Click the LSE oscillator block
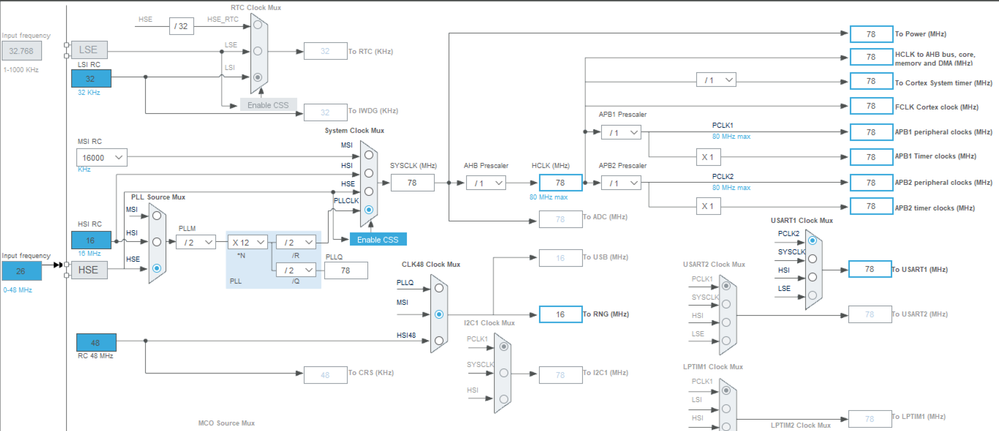Screen dimensions: 999x431 [x=89, y=50]
